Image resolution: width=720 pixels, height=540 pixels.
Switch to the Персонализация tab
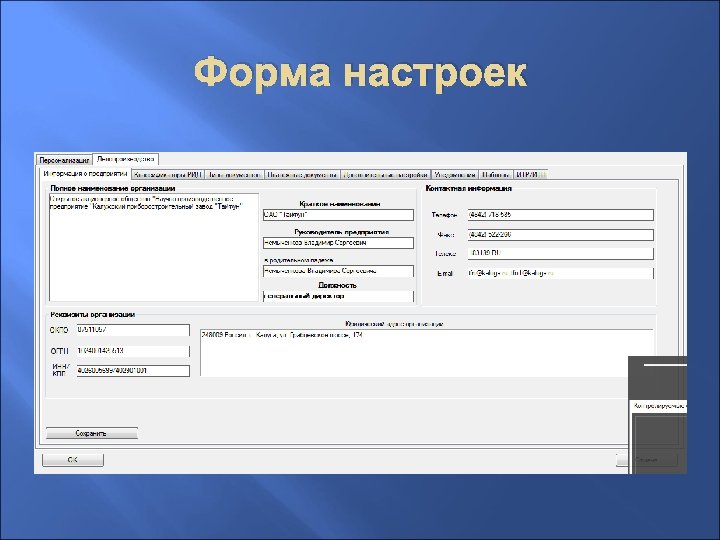point(64,160)
